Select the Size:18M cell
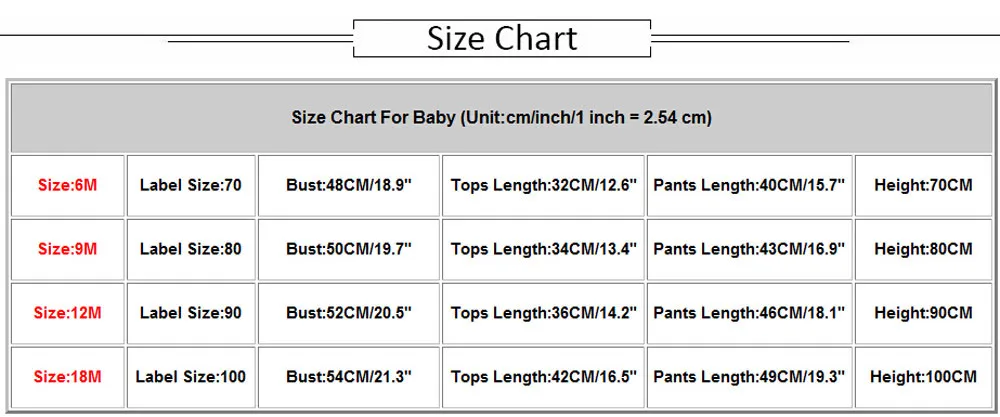The width and height of the screenshot is (1000, 417). pyautogui.click(x=67, y=377)
